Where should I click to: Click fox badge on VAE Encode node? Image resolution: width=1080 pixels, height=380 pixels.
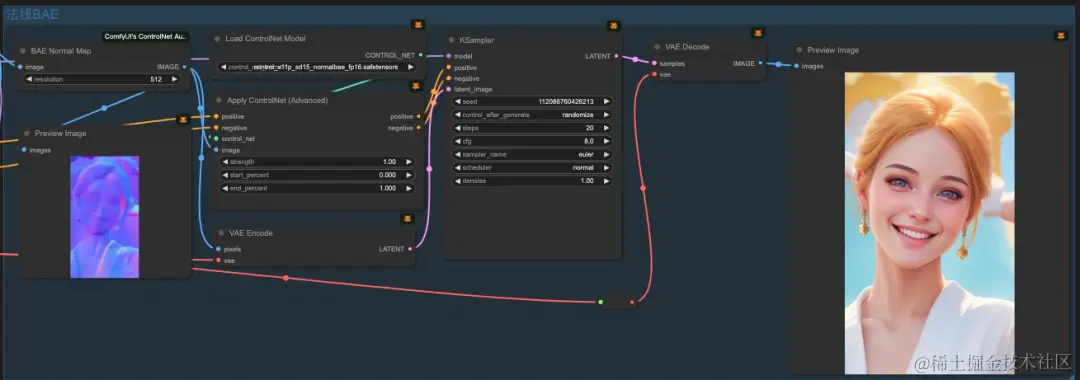click(407, 219)
